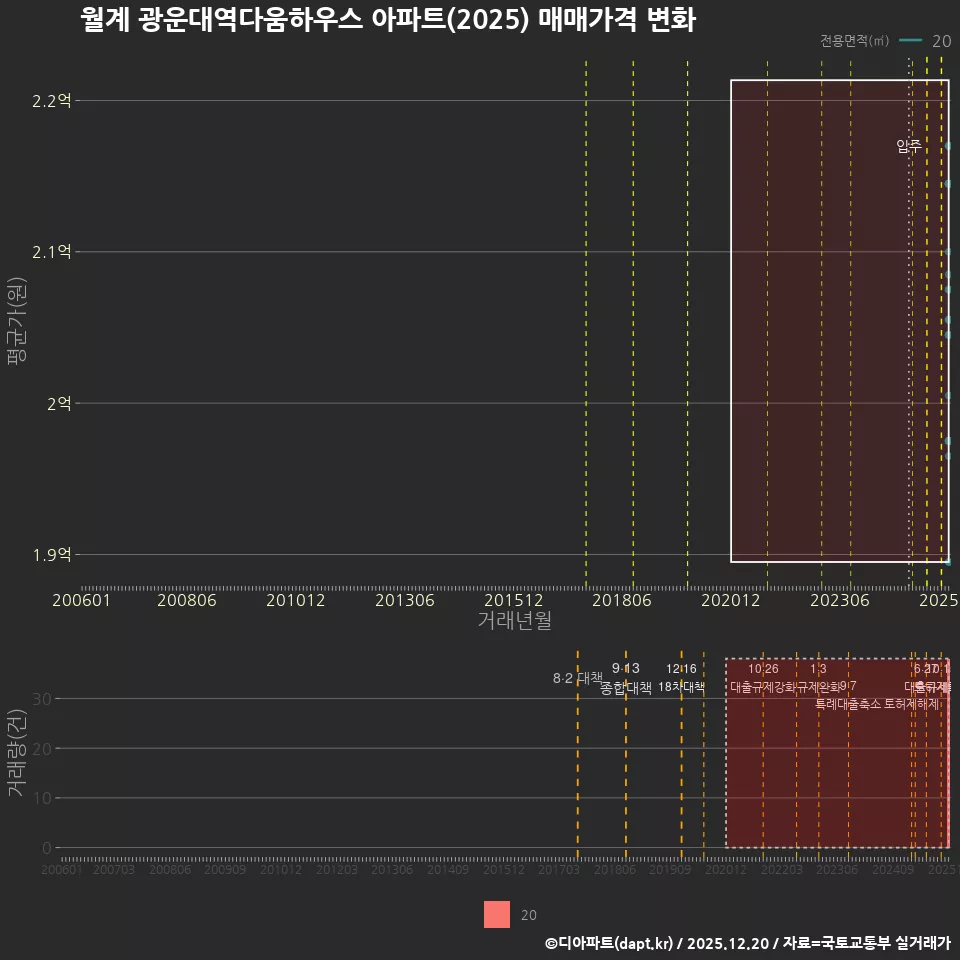Viewport: 960px width, 960px height.
Task: Click the 2025 label on price chart axis
Action: (x=940, y=598)
